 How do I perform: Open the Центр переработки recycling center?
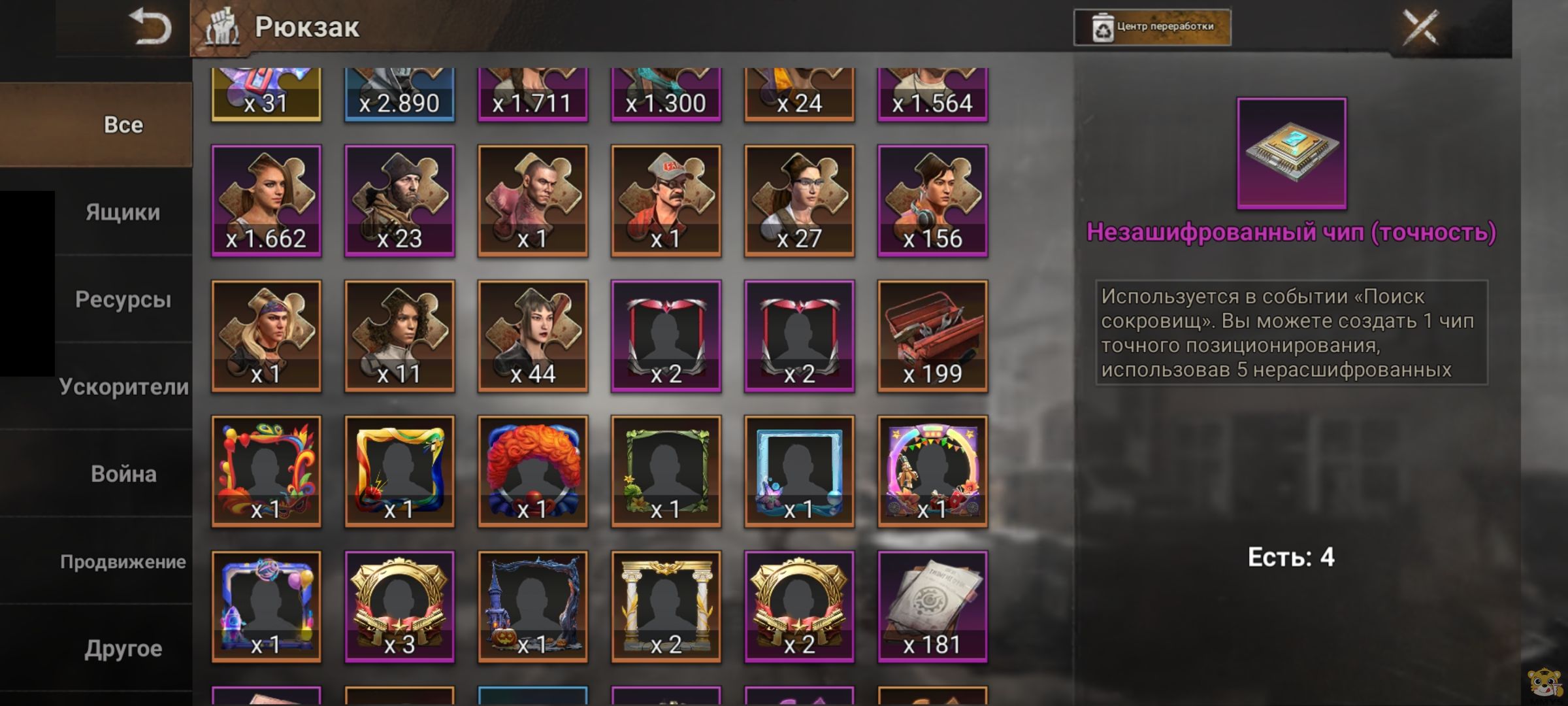[1152, 27]
